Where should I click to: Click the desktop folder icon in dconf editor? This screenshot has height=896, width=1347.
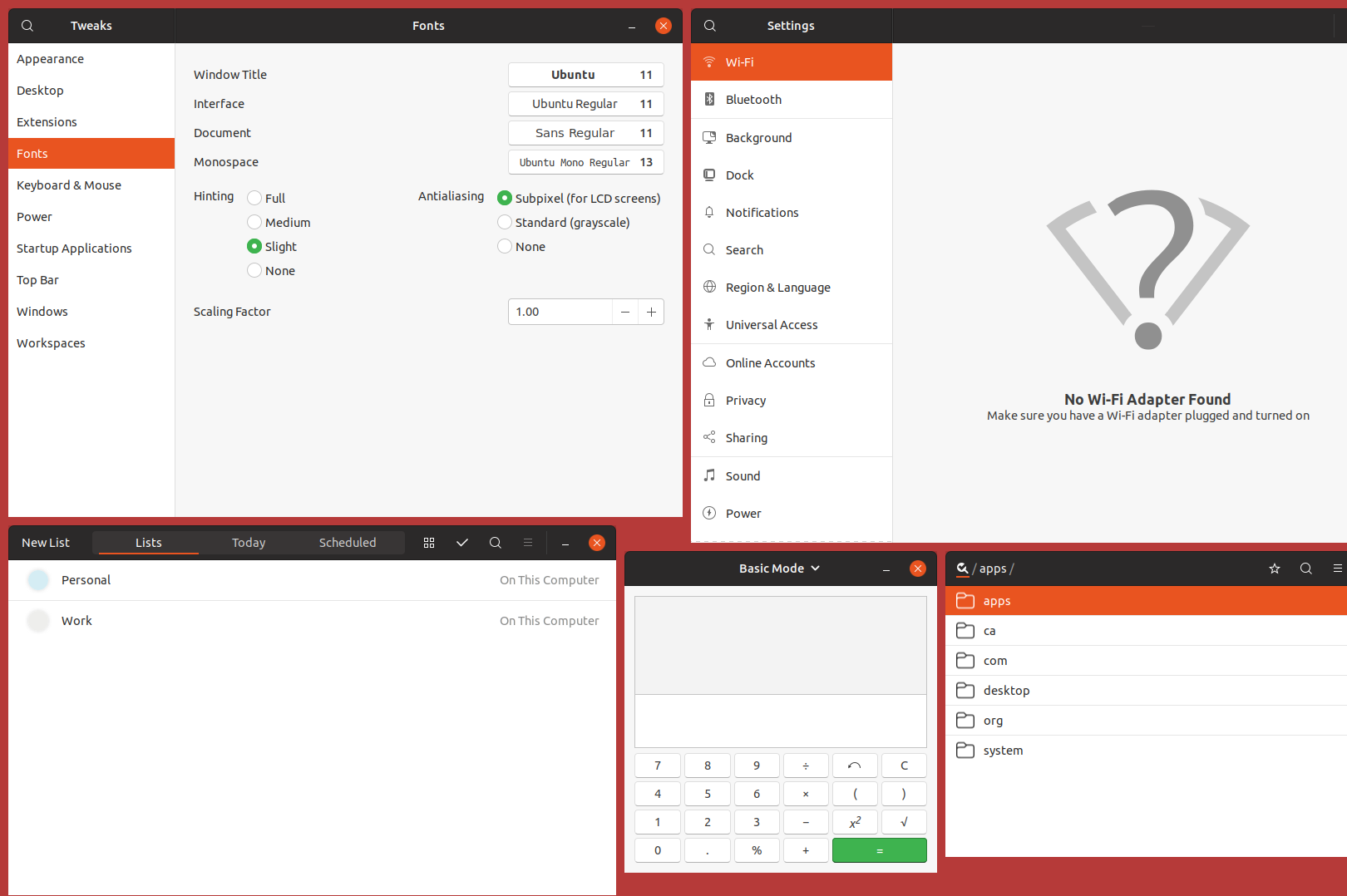coord(965,690)
